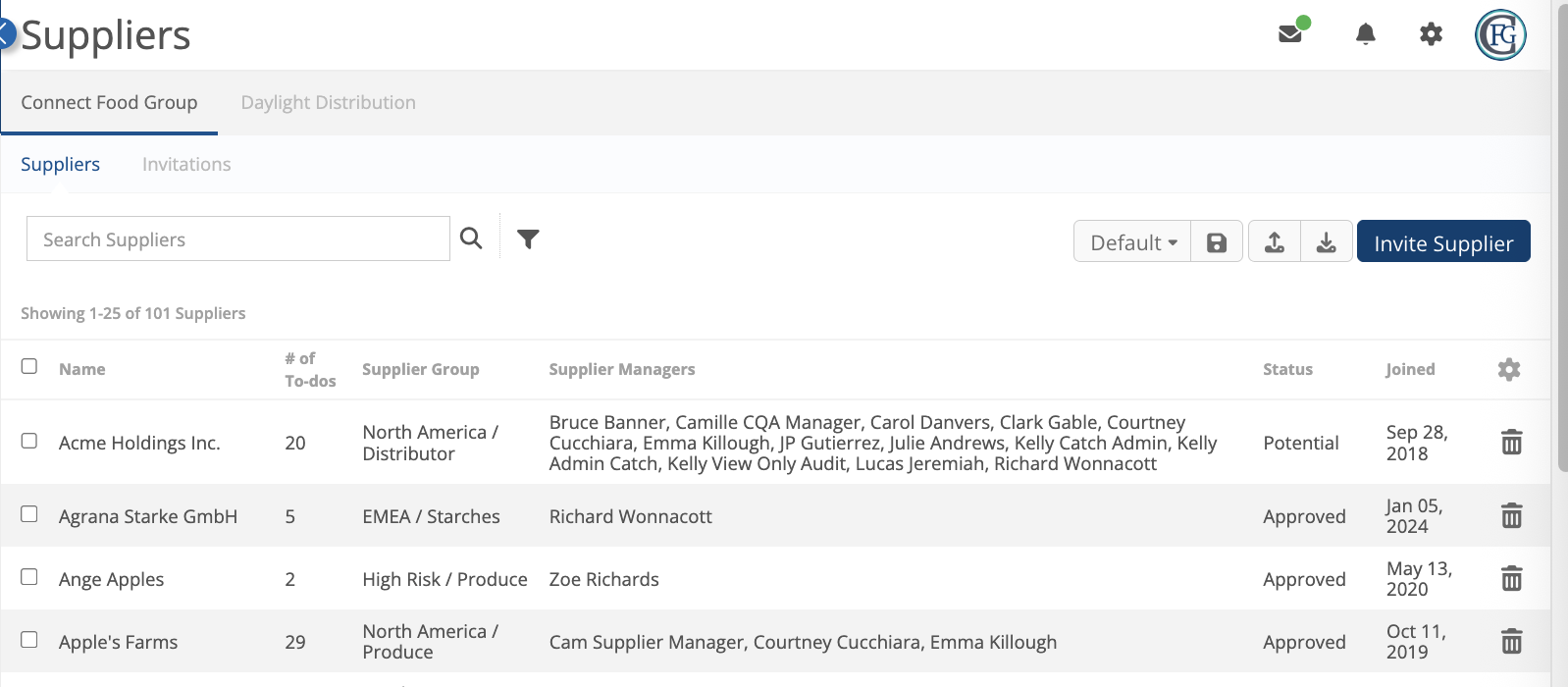Select the Suppliers sub-tab
Image resolution: width=1568 pixels, height=687 pixels.
tap(61, 164)
